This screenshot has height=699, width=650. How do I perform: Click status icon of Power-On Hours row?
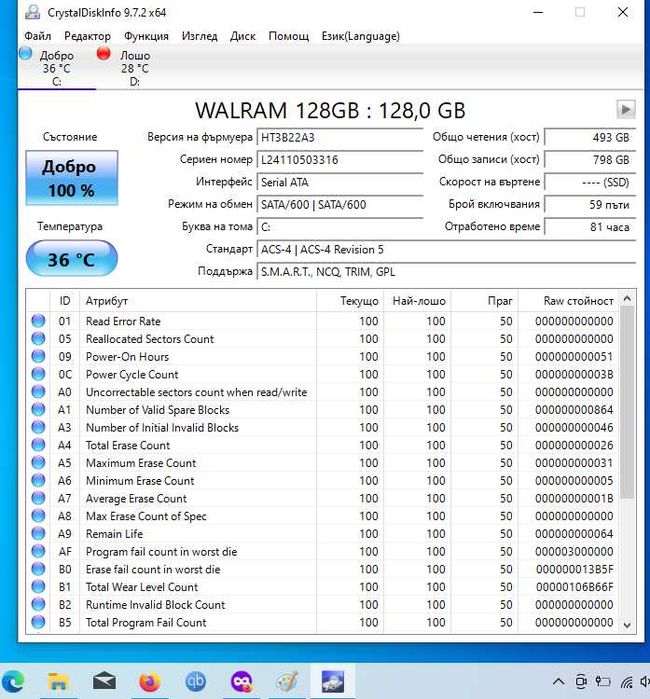[x=38, y=357]
